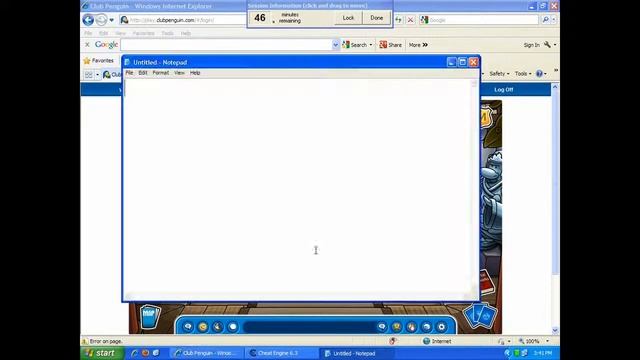Open Notepad File menu
The width and height of the screenshot is (640, 360).
[129, 73]
